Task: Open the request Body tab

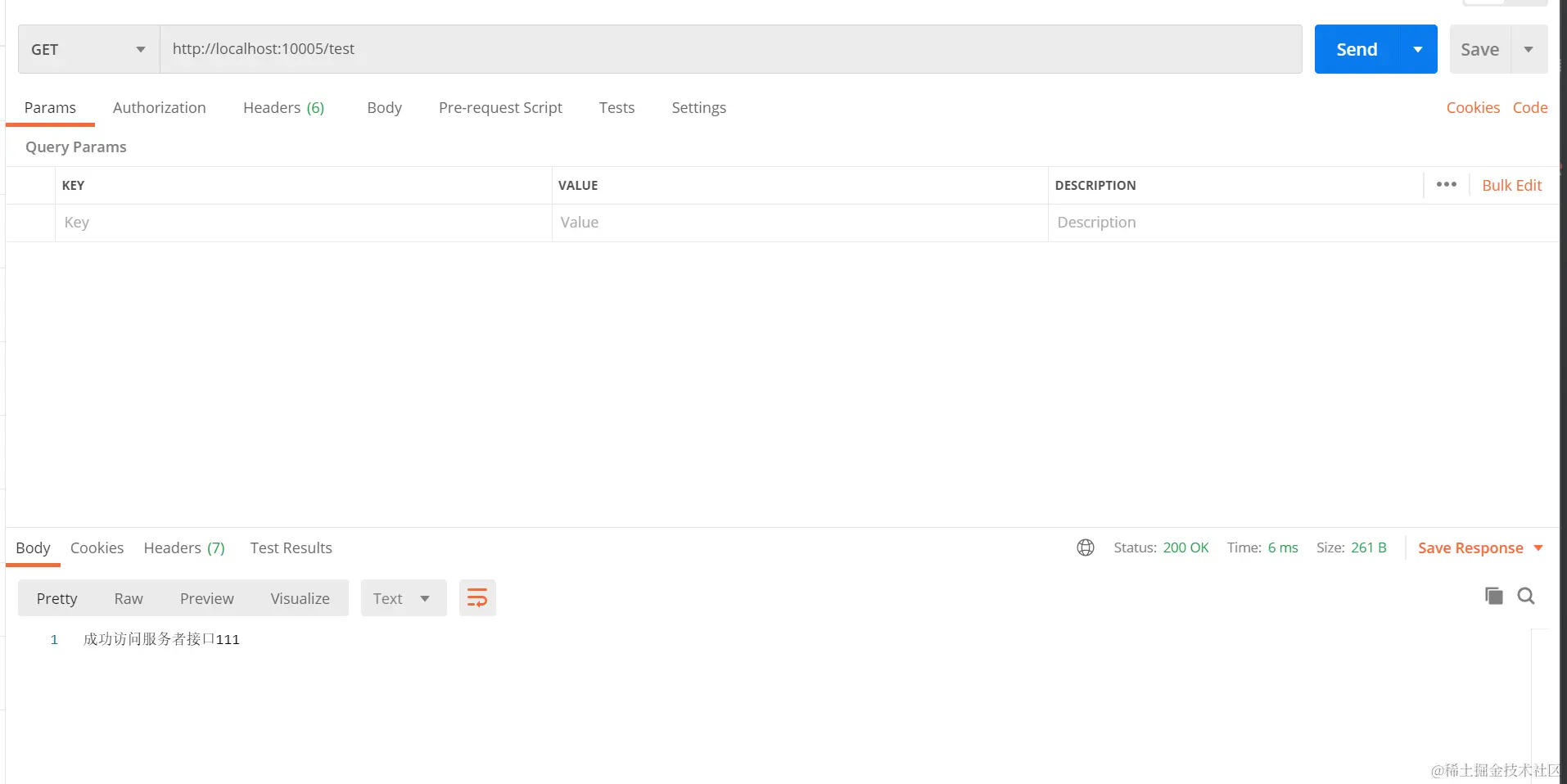Action: [384, 107]
